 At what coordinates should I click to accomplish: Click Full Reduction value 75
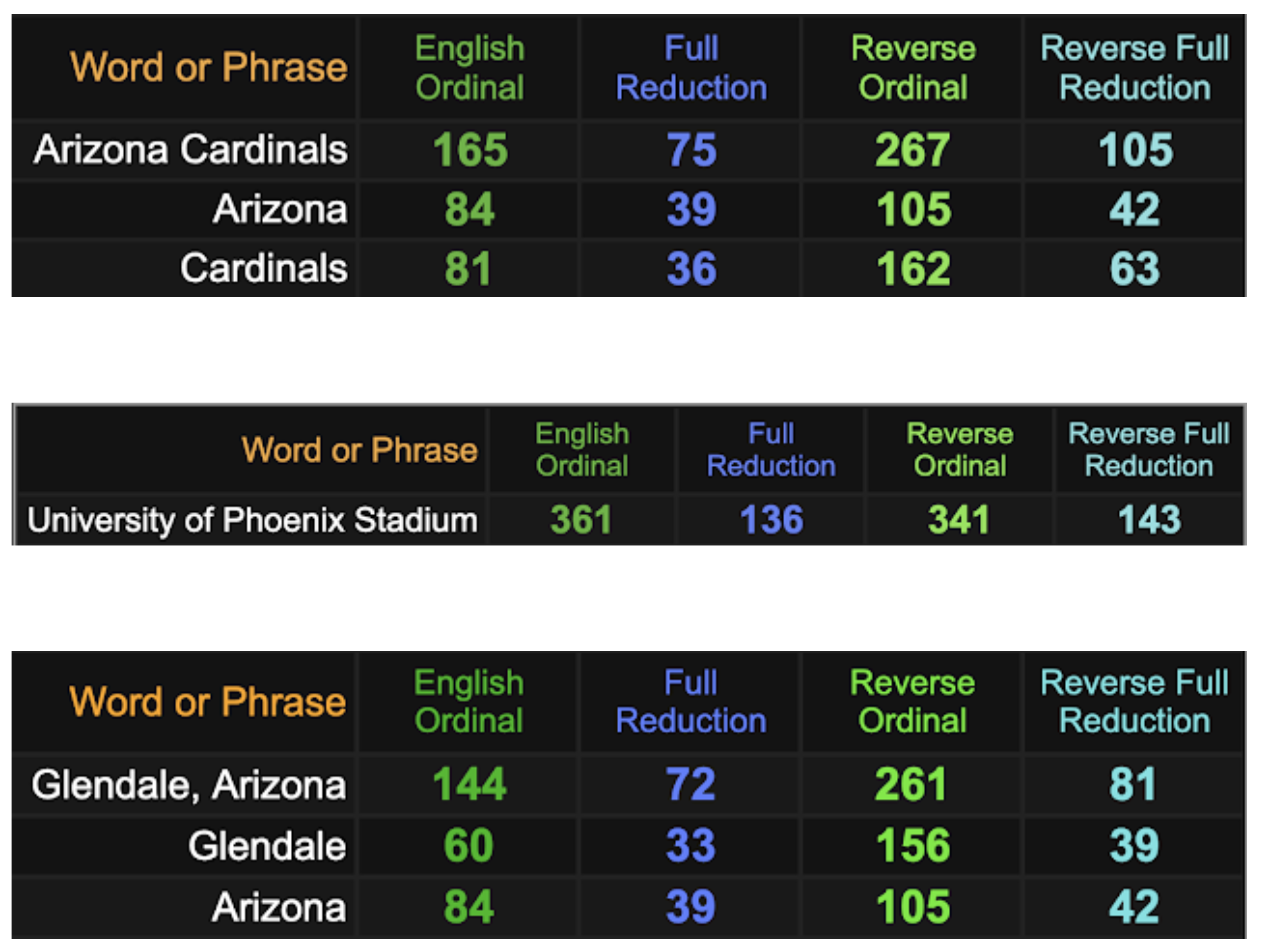click(x=692, y=149)
